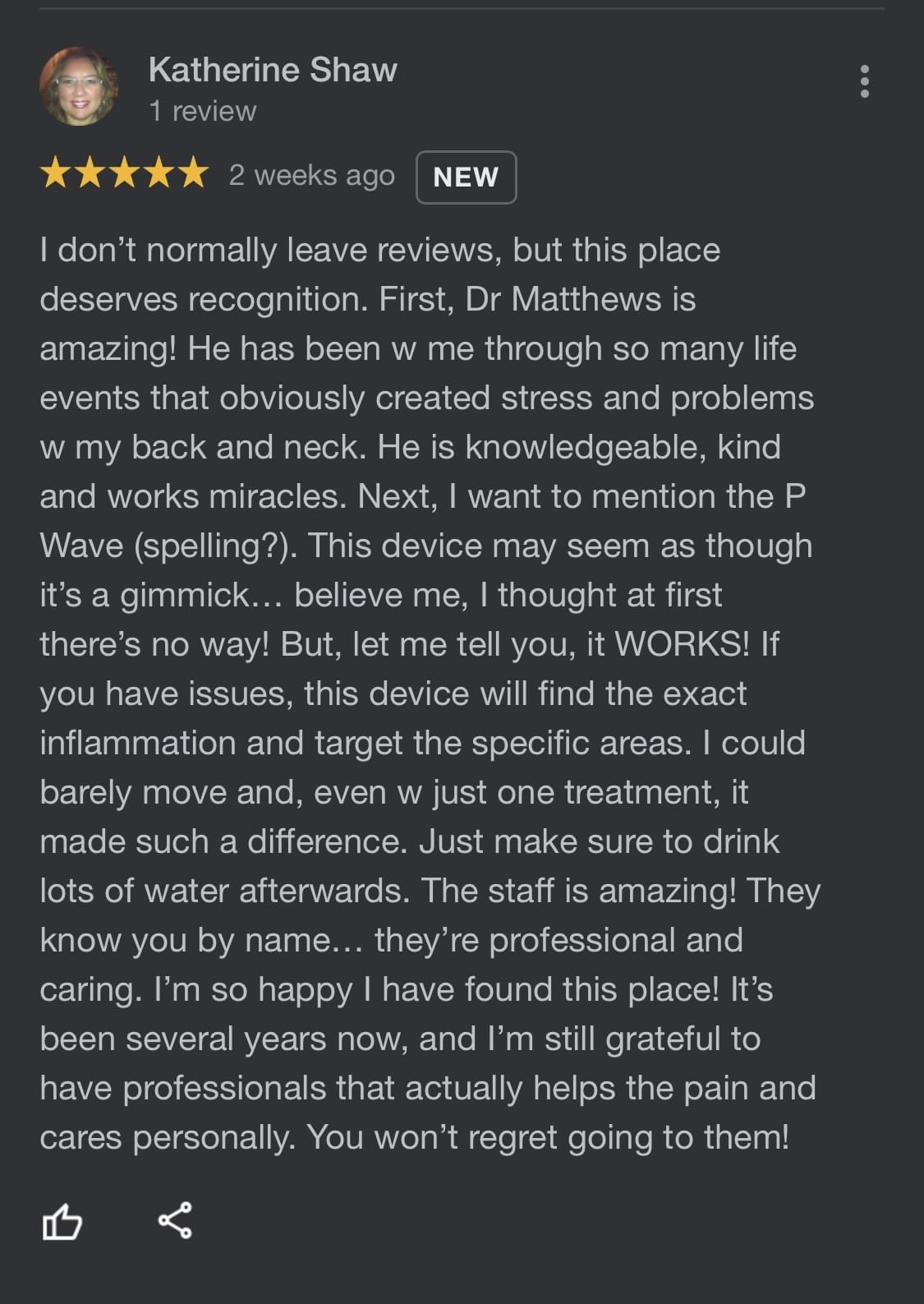Open the three-dot more options menu
Image resolution: width=924 pixels, height=1304 pixels.
[x=864, y=81]
